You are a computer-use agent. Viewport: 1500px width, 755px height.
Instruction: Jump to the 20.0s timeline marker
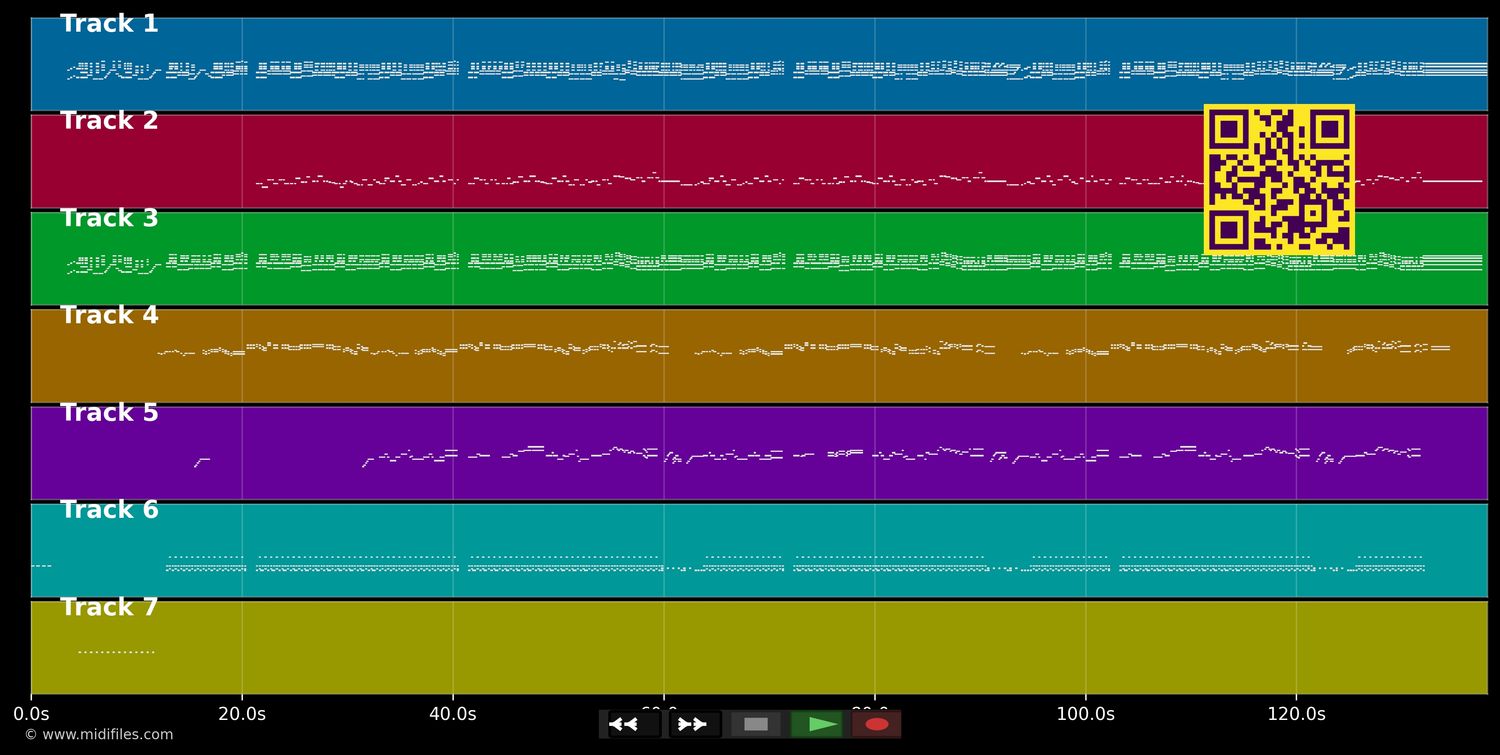(x=242, y=714)
